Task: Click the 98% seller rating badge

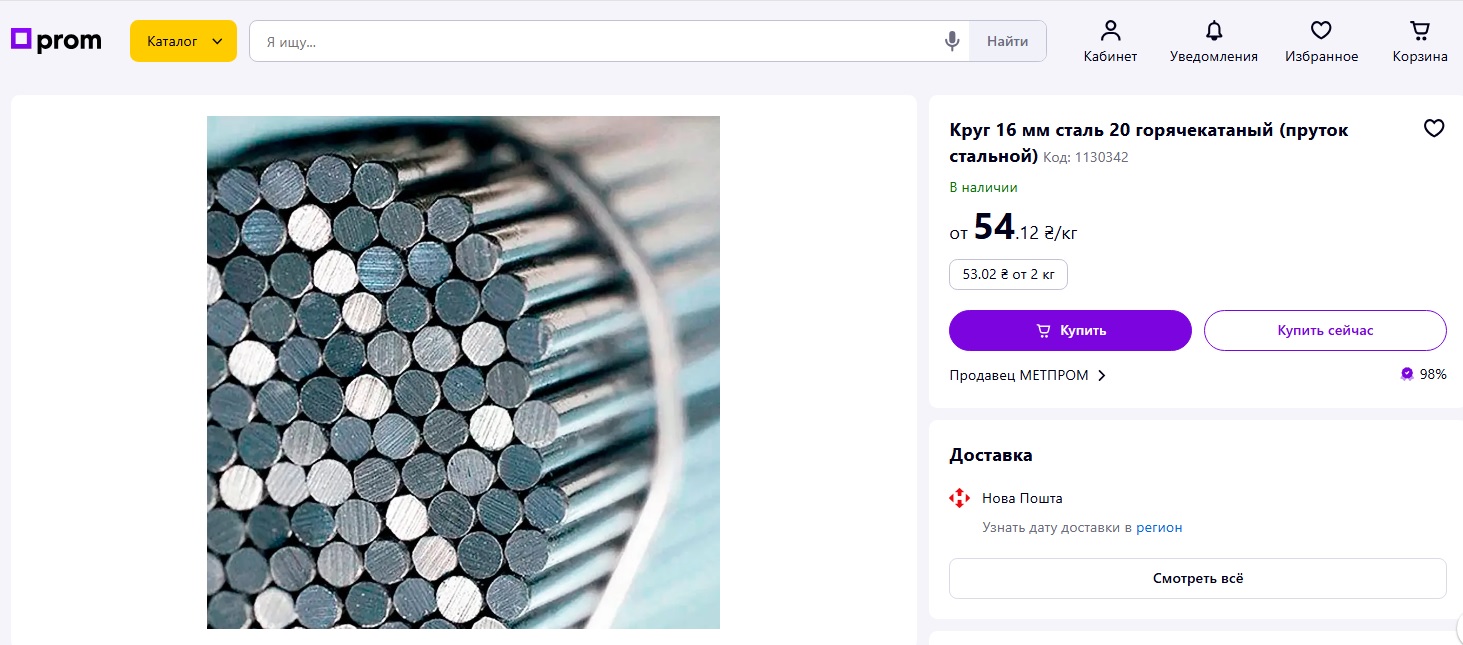Action: (1423, 374)
